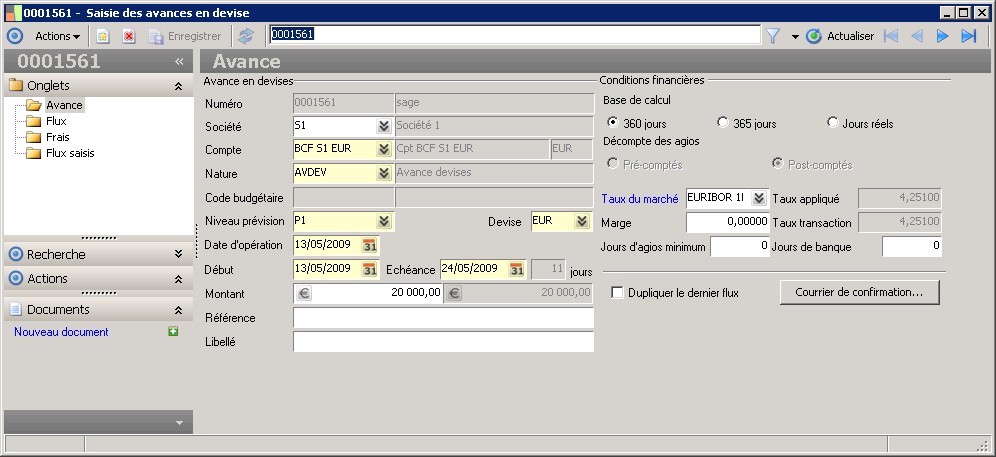Go to the previous record
This screenshot has height=457, width=996.
click(x=917, y=36)
